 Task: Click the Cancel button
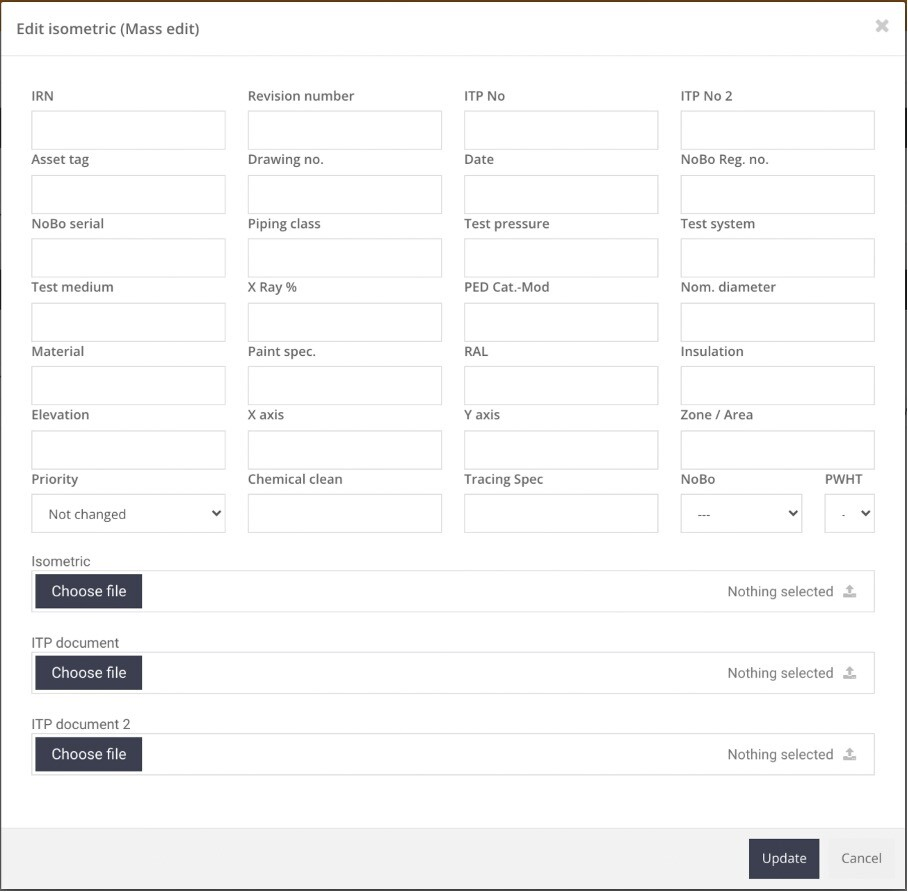click(x=860, y=858)
